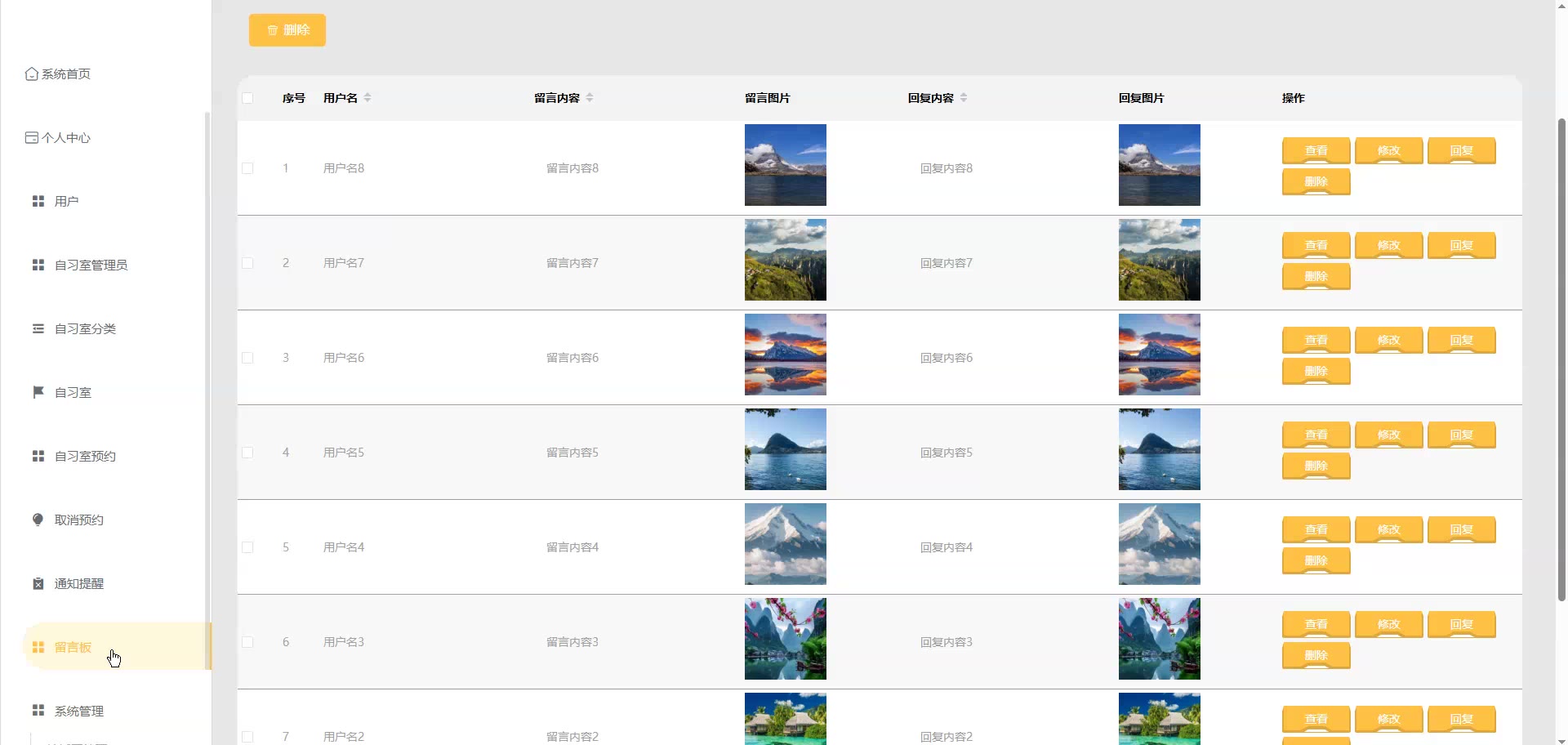Click the clipboard icon next to 通知提醒
The height and width of the screenshot is (745, 1568).
[38, 584]
